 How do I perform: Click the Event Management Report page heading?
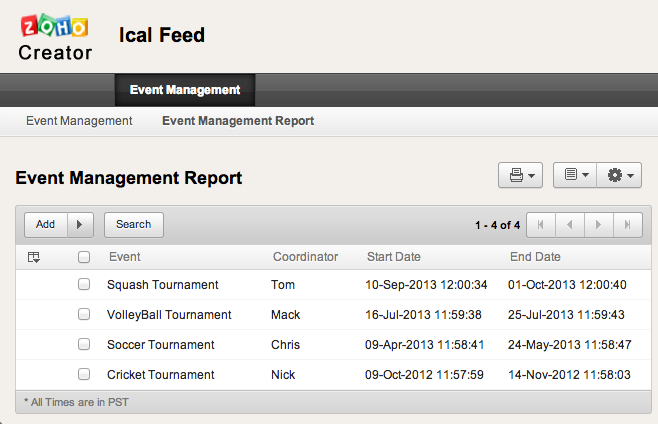click(129, 178)
